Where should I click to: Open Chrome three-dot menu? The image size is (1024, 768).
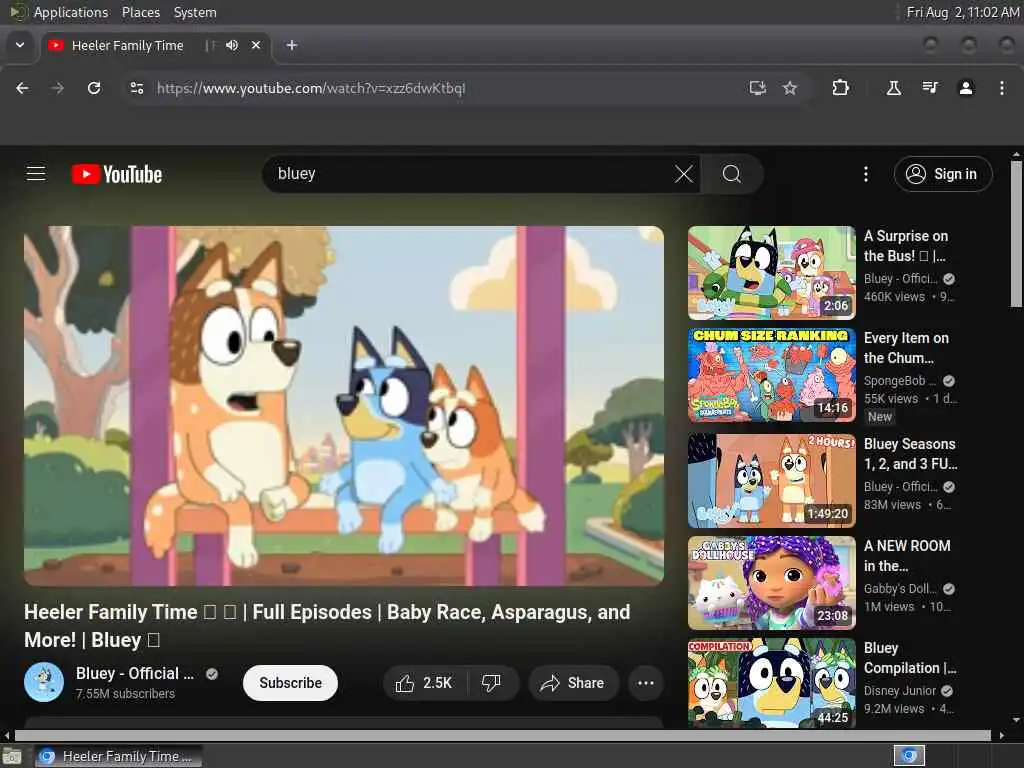(x=1002, y=88)
